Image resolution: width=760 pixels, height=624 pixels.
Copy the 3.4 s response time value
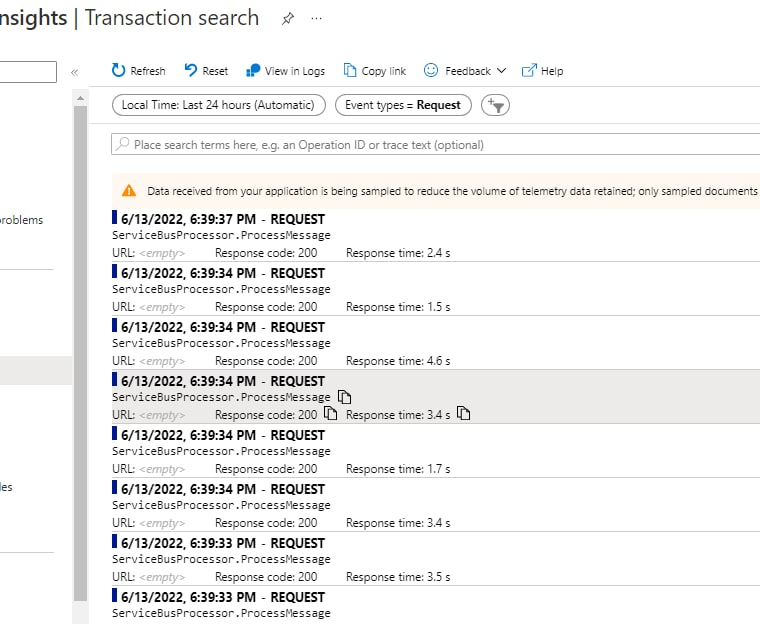464,414
